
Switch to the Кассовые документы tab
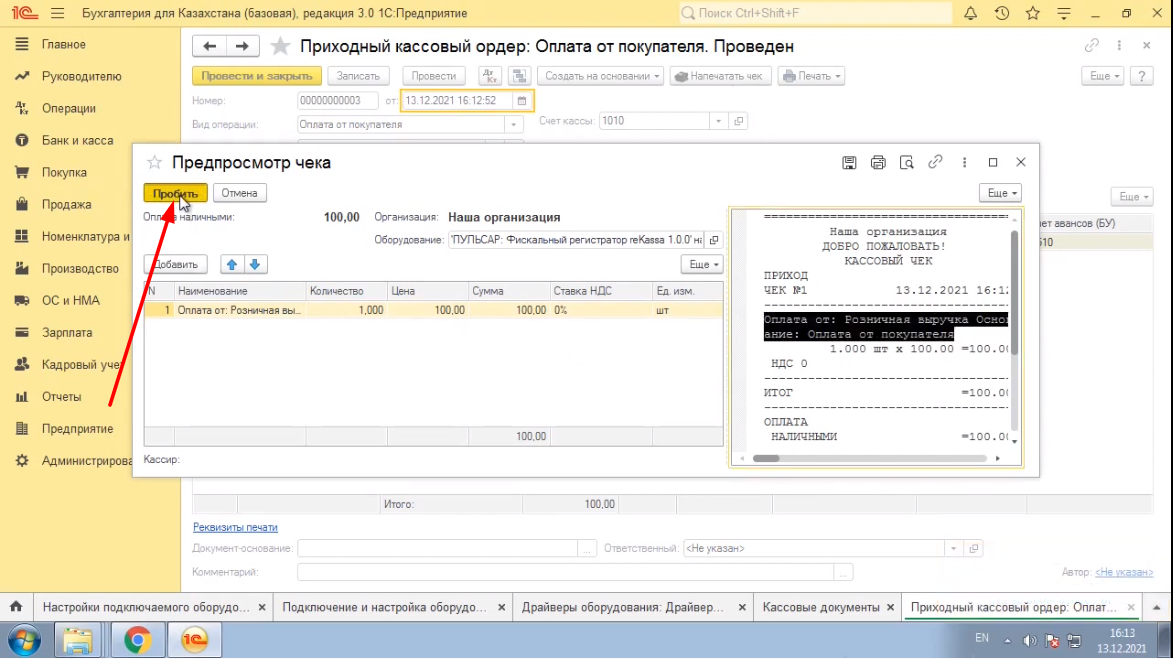click(821, 607)
